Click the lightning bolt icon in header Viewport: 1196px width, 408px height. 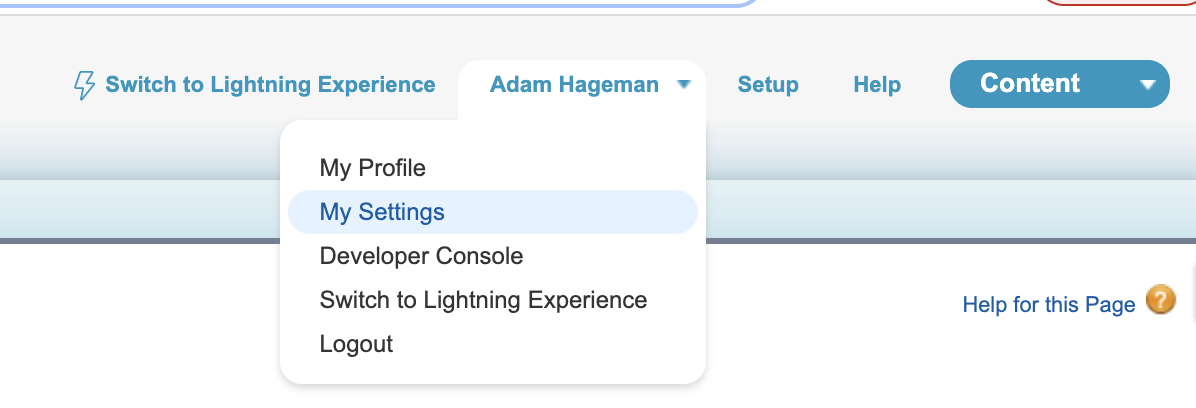pos(85,85)
